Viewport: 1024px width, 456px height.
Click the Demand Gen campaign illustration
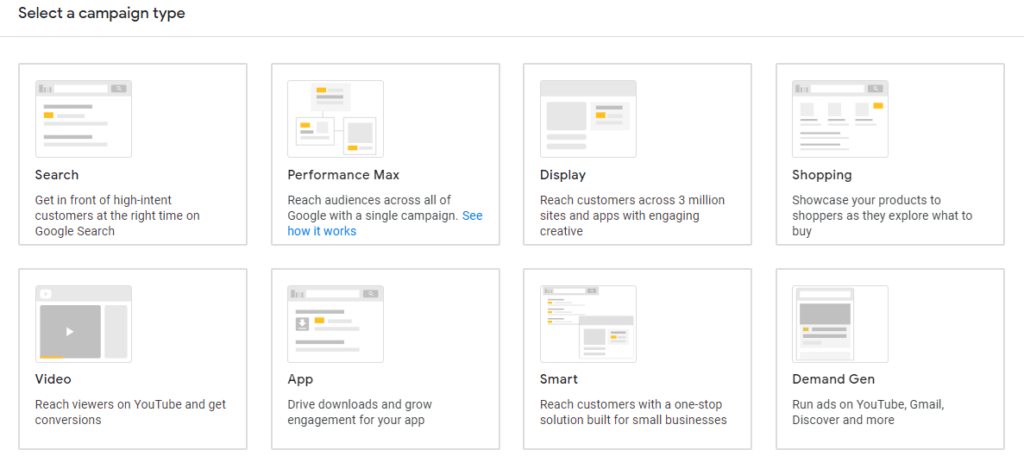(840, 324)
